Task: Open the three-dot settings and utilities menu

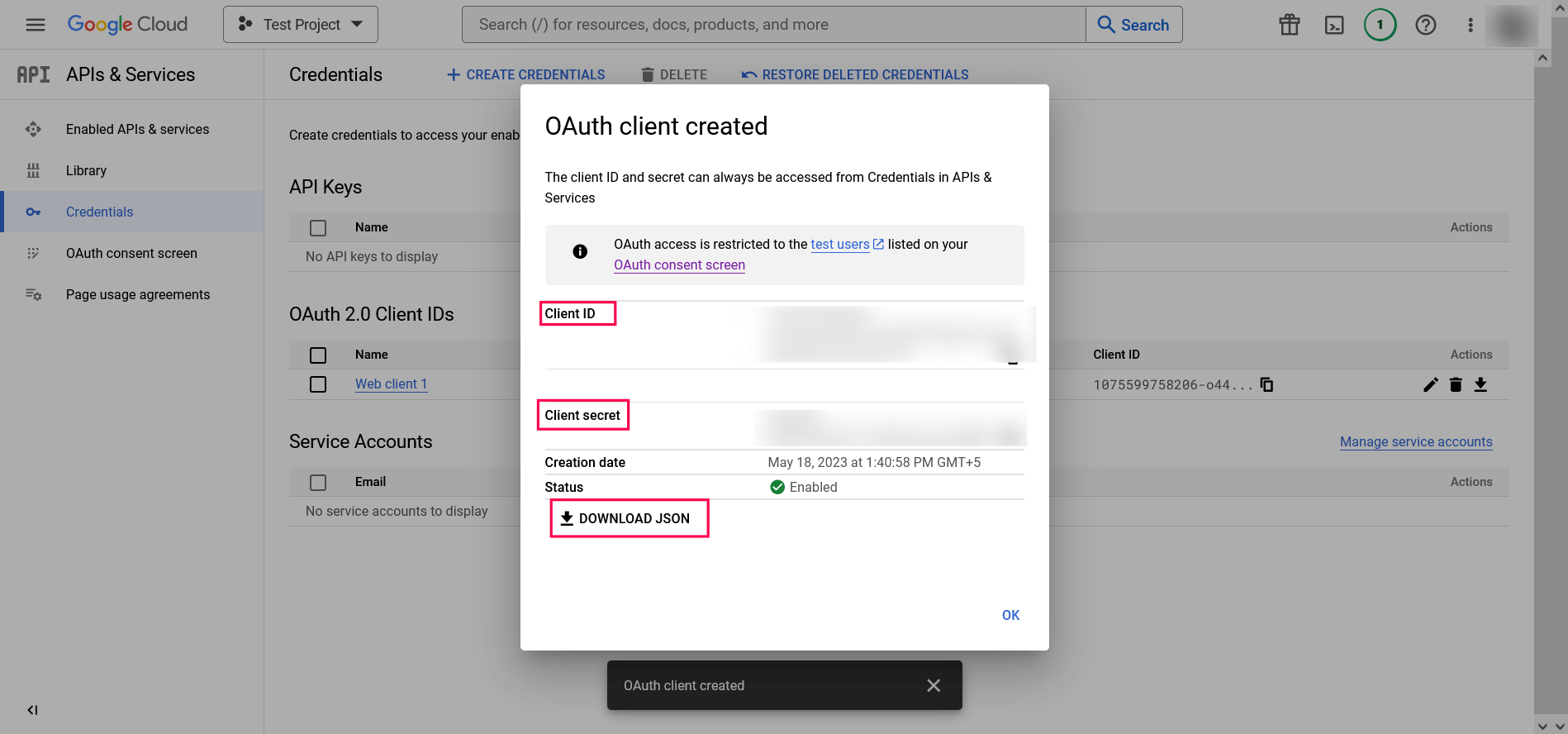Action: (x=1470, y=25)
